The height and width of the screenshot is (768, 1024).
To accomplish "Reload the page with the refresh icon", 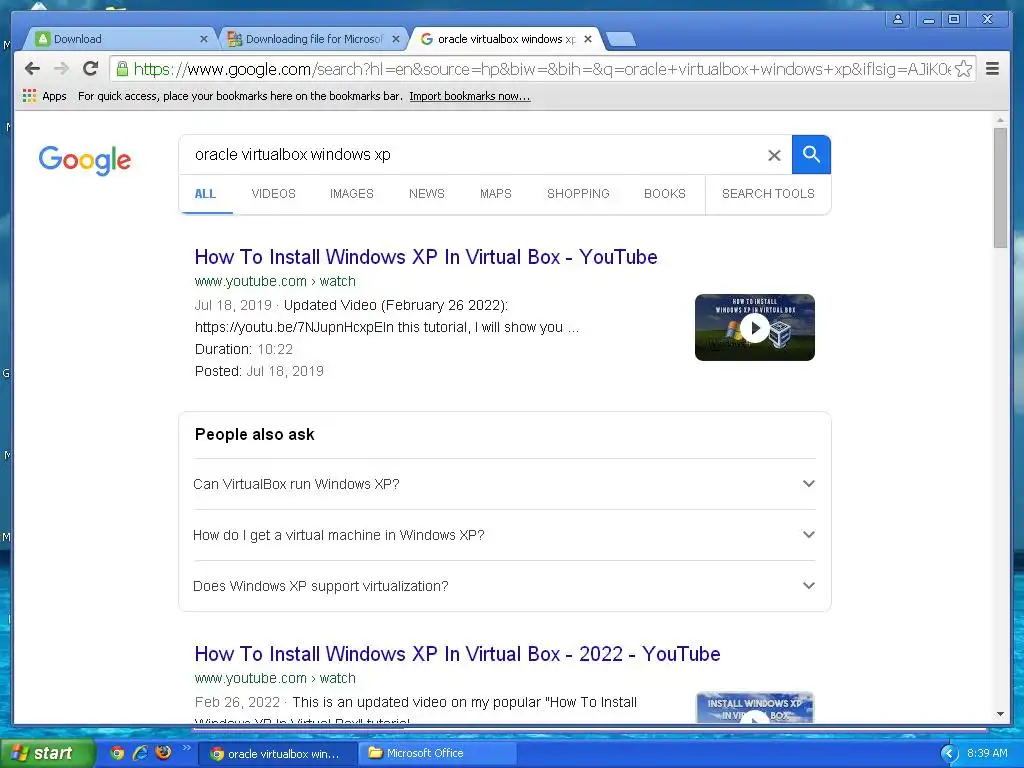I will 91,69.
